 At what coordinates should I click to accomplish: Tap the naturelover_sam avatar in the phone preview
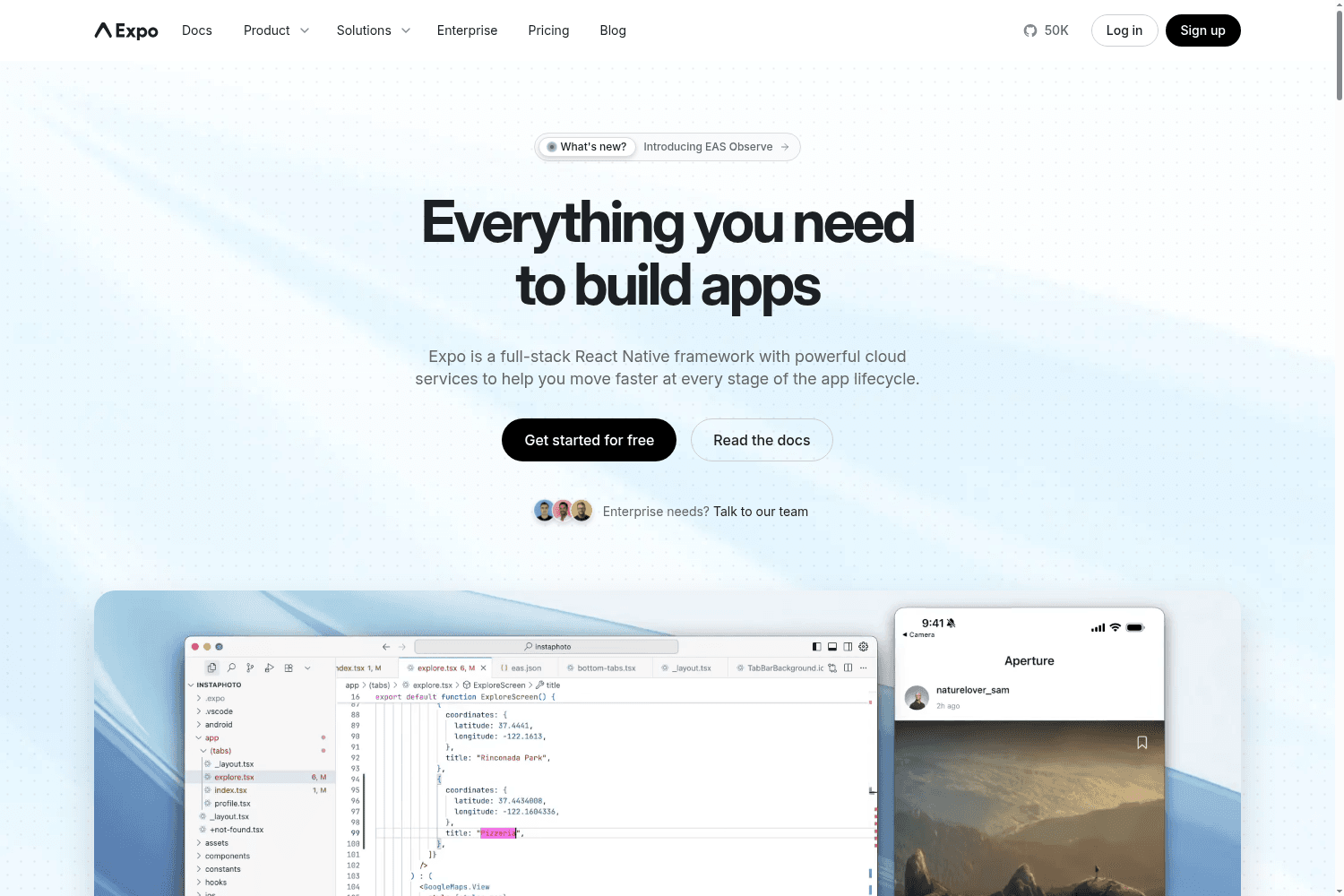917,697
